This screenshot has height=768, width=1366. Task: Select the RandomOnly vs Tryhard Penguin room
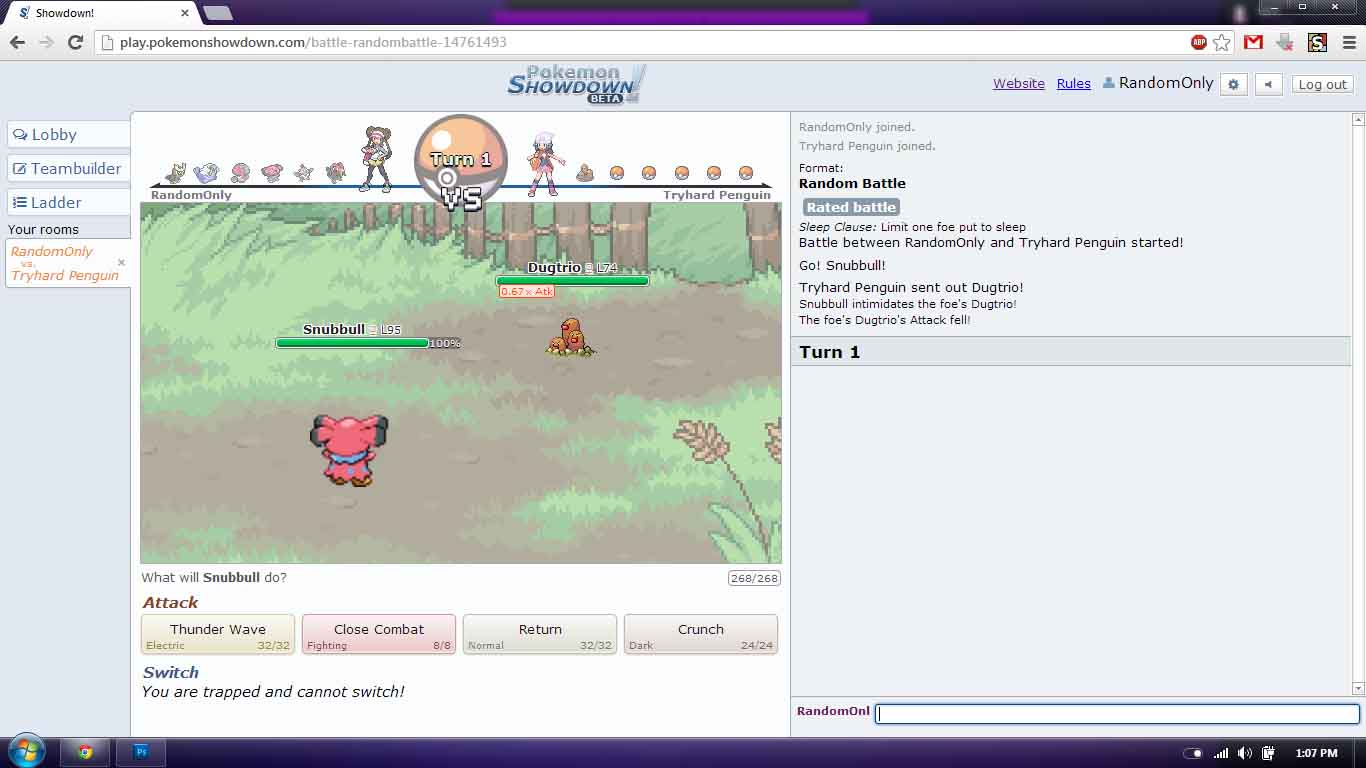pyautogui.click(x=60, y=263)
